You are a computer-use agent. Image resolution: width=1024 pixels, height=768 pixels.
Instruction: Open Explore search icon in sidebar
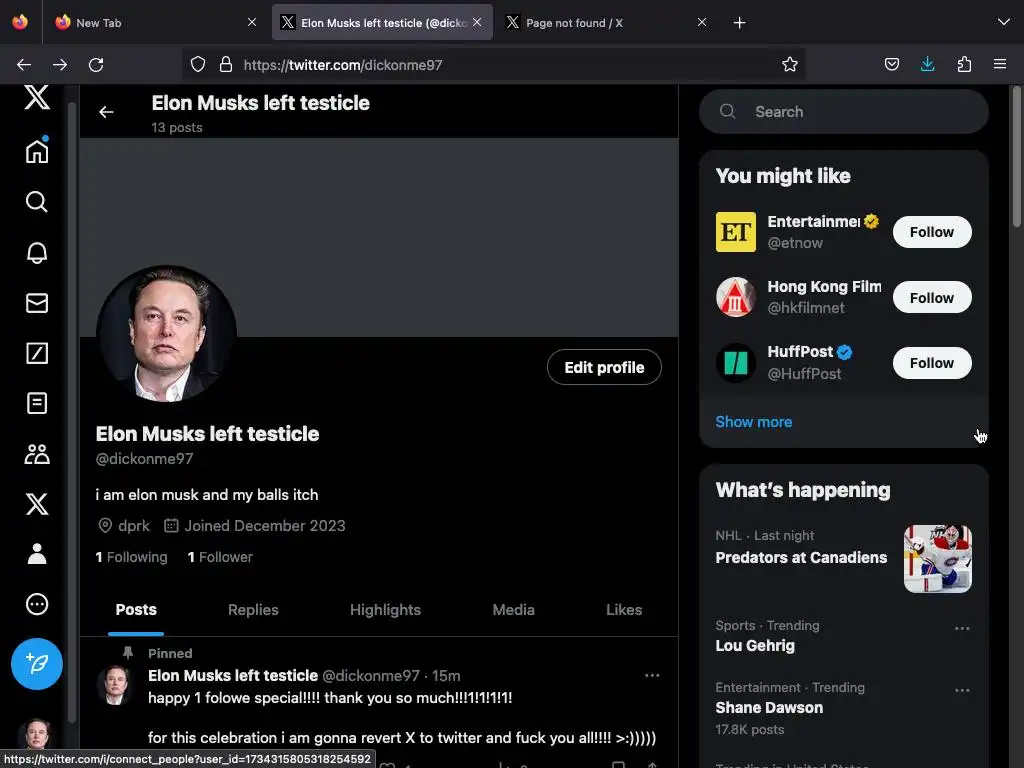tap(37, 202)
